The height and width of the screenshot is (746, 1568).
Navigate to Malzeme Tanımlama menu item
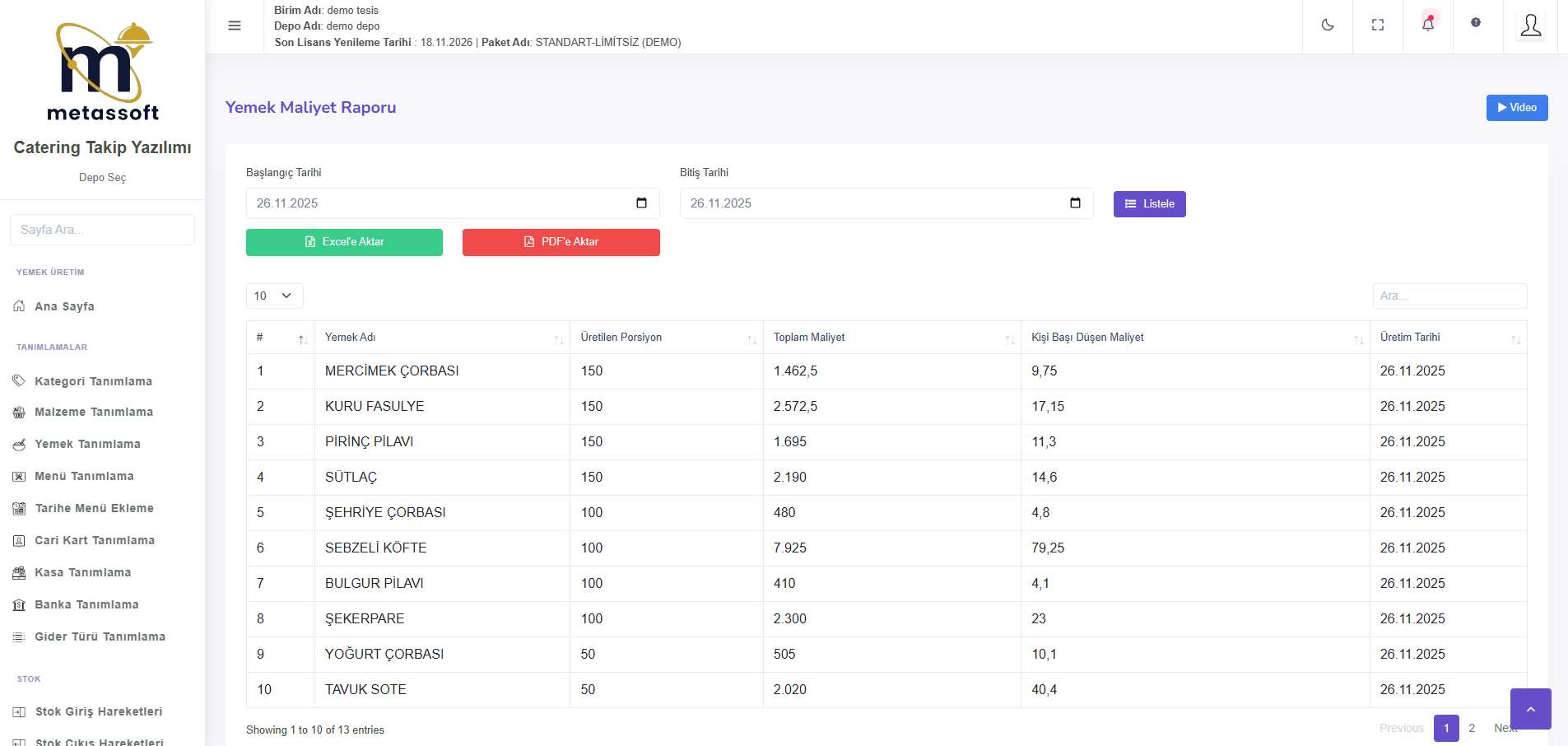[x=93, y=412]
